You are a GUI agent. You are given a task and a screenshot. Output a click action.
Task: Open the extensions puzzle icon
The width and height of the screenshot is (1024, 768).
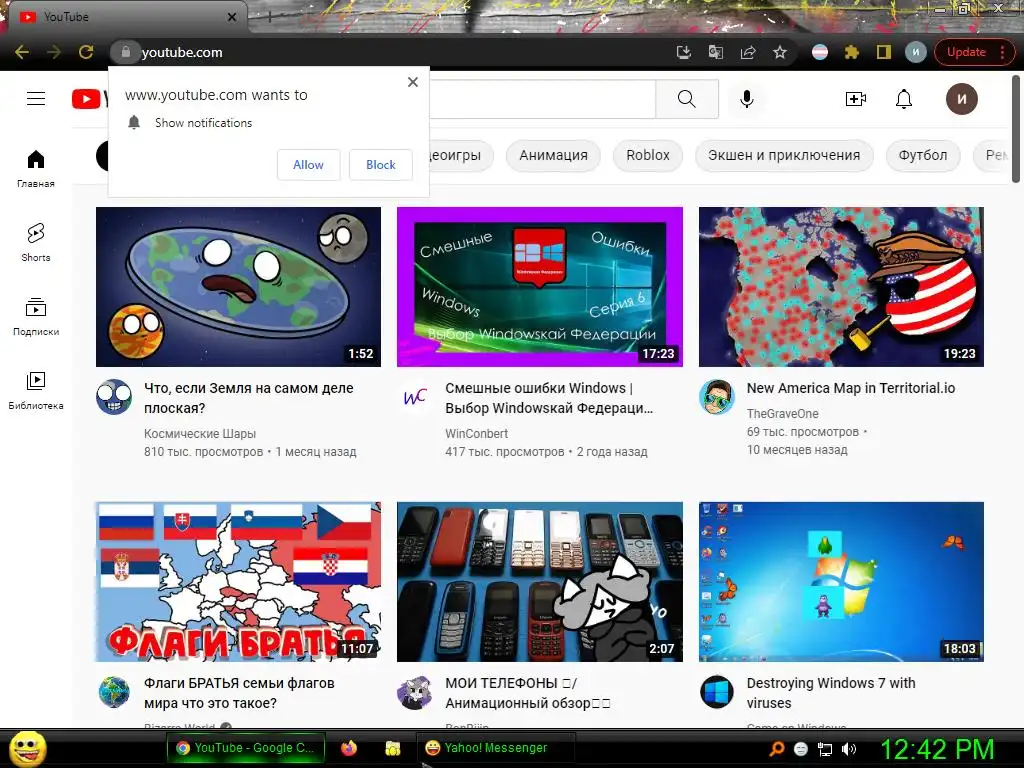pyautogui.click(x=852, y=52)
